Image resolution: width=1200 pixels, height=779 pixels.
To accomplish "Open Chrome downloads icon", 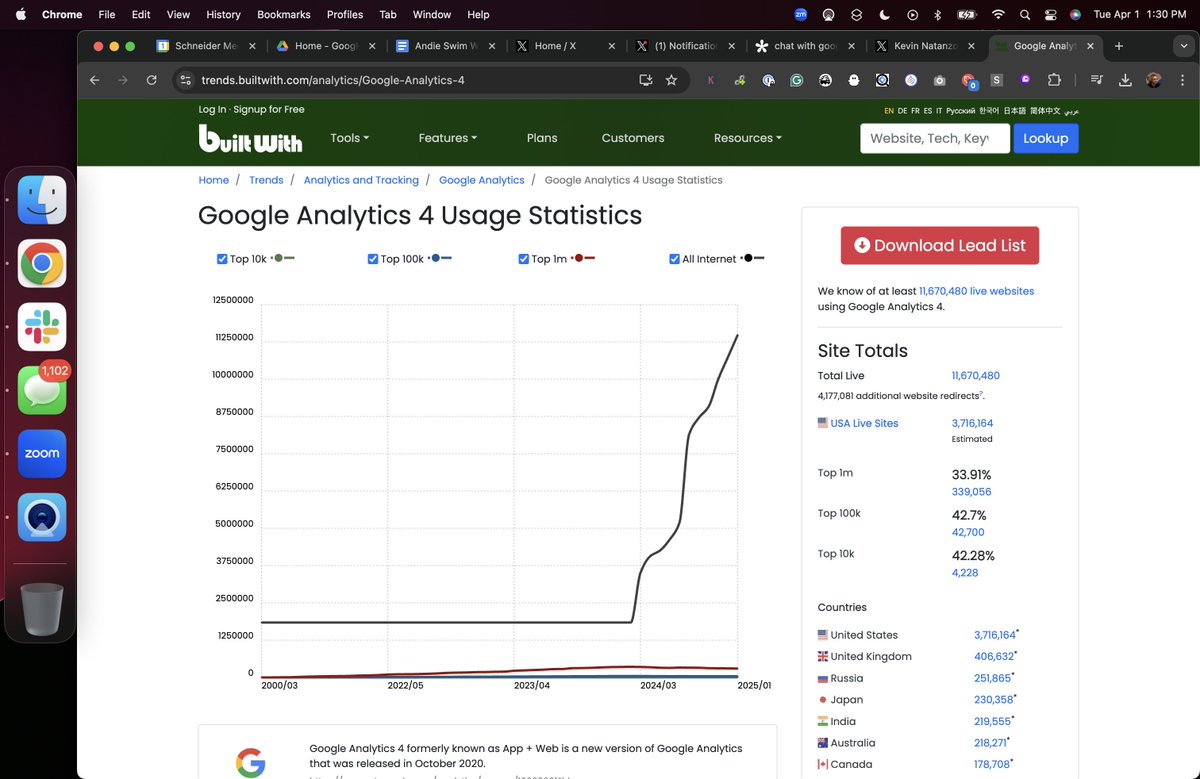I will tap(1125, 80).
